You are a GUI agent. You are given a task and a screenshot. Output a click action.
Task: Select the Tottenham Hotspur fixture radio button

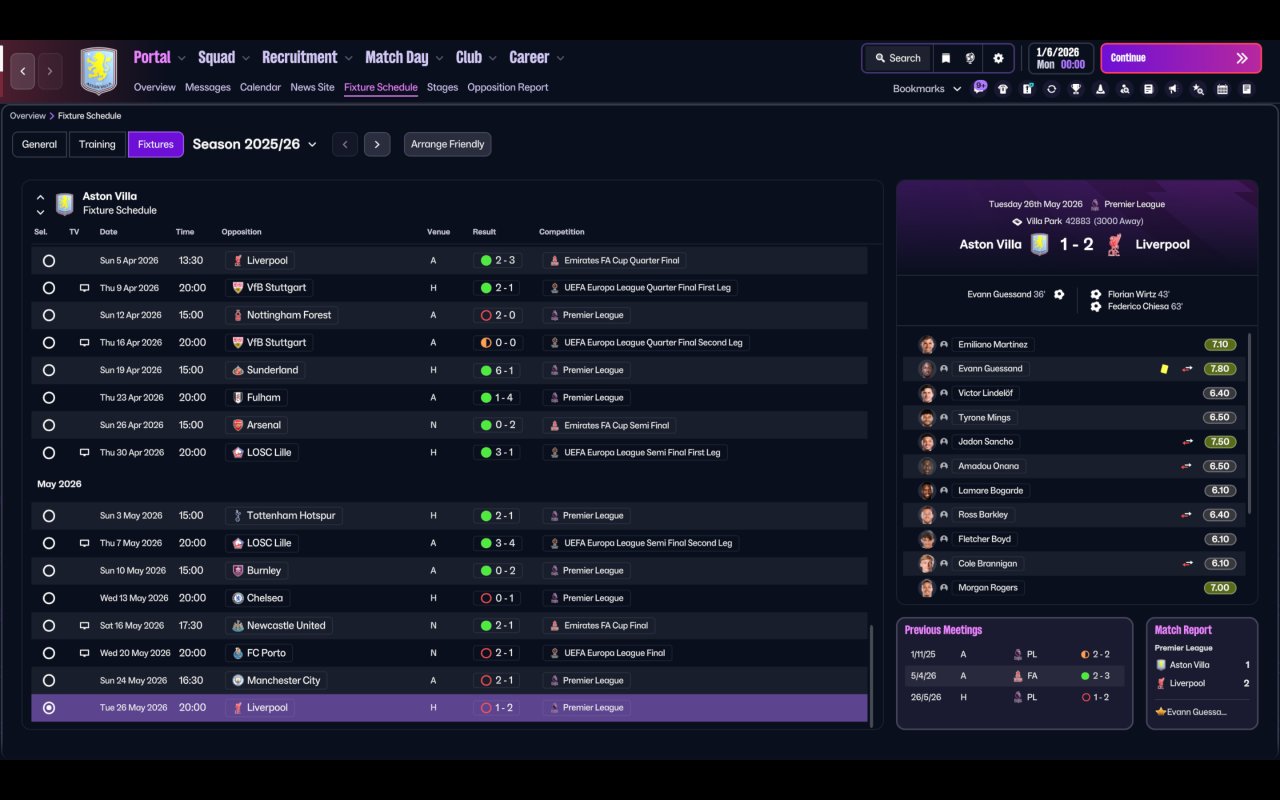pyautogui.click(x=49, y=516)
